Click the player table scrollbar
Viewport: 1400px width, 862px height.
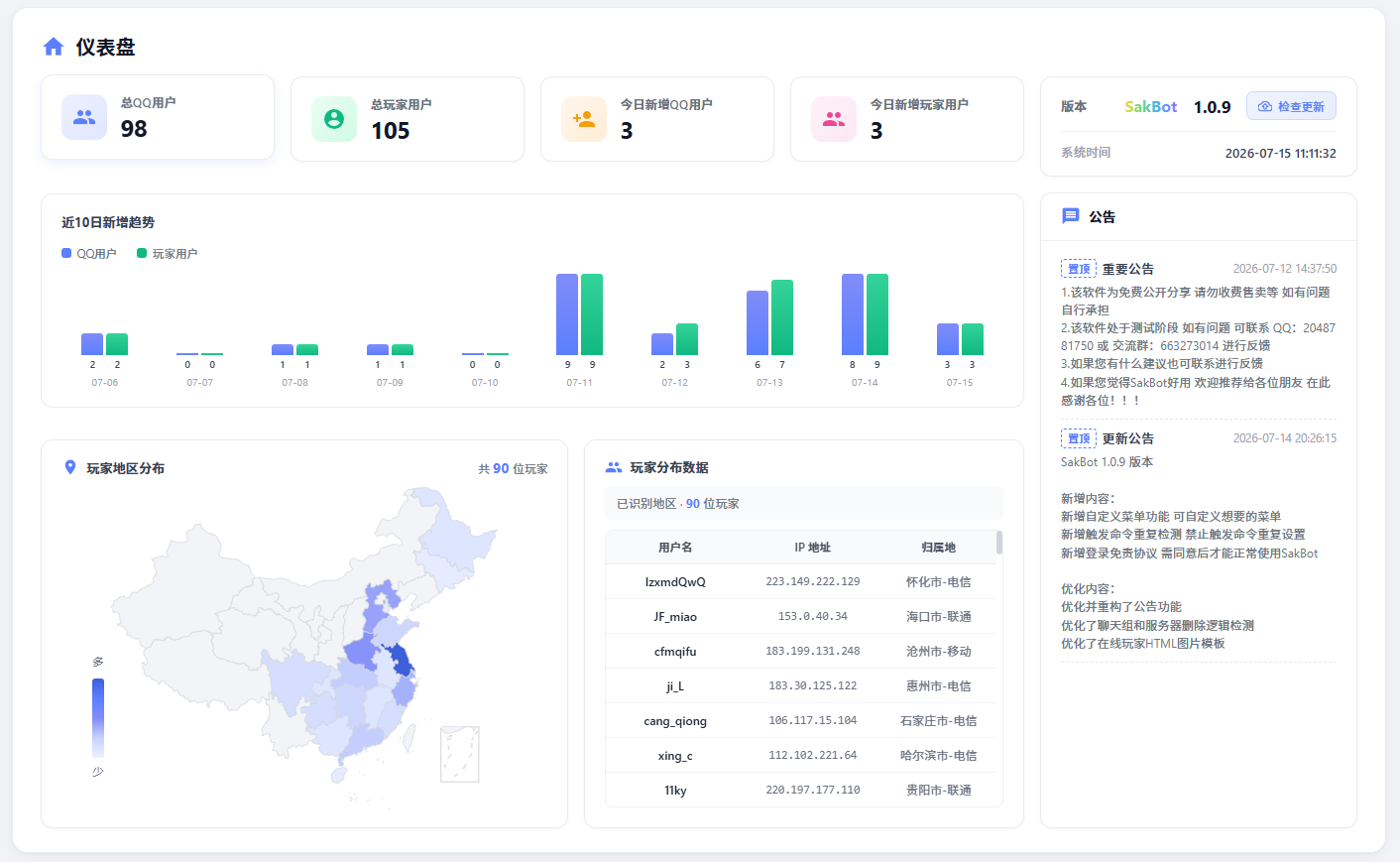pos(999,543)
